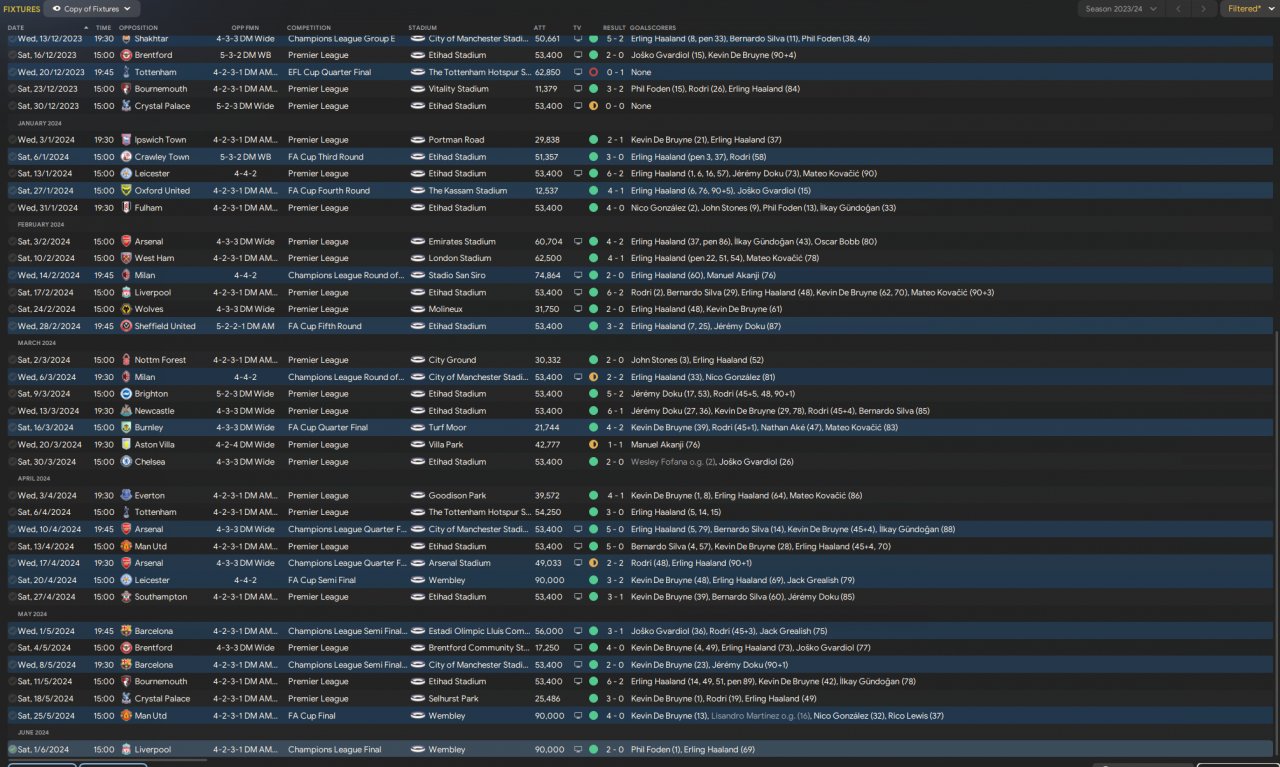Click the 0 - 1 result against Tottenham
Viewport: 1280px width, 767px height.
615,73
